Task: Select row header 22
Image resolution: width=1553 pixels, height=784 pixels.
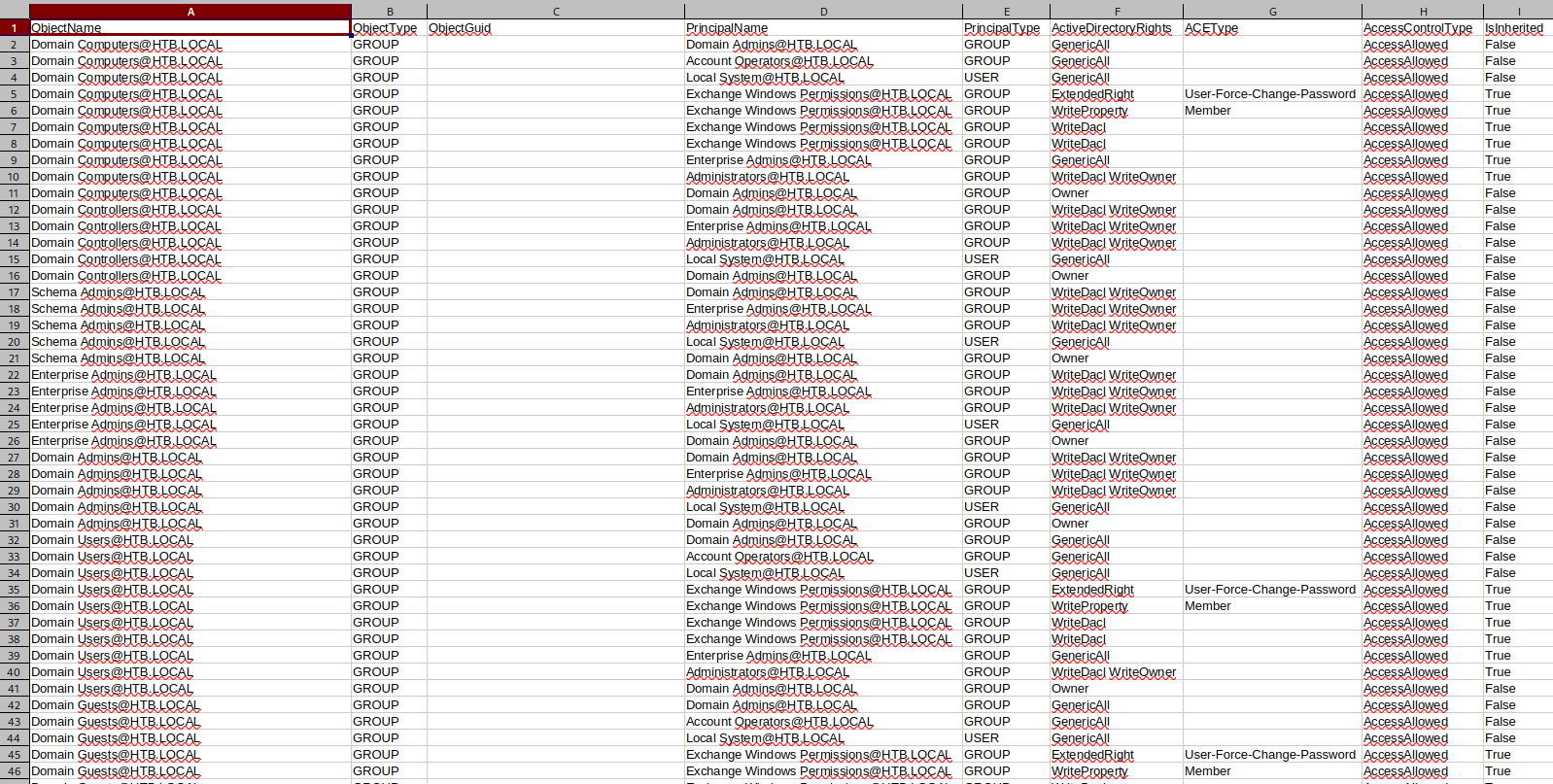Action: tap(15, 375)
